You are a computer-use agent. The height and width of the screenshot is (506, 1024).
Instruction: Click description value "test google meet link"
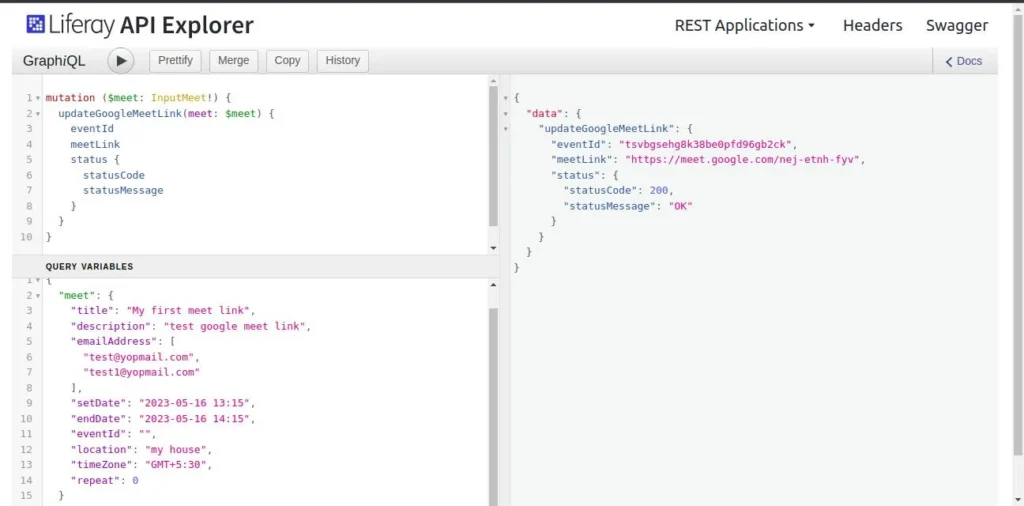point(234,326)
